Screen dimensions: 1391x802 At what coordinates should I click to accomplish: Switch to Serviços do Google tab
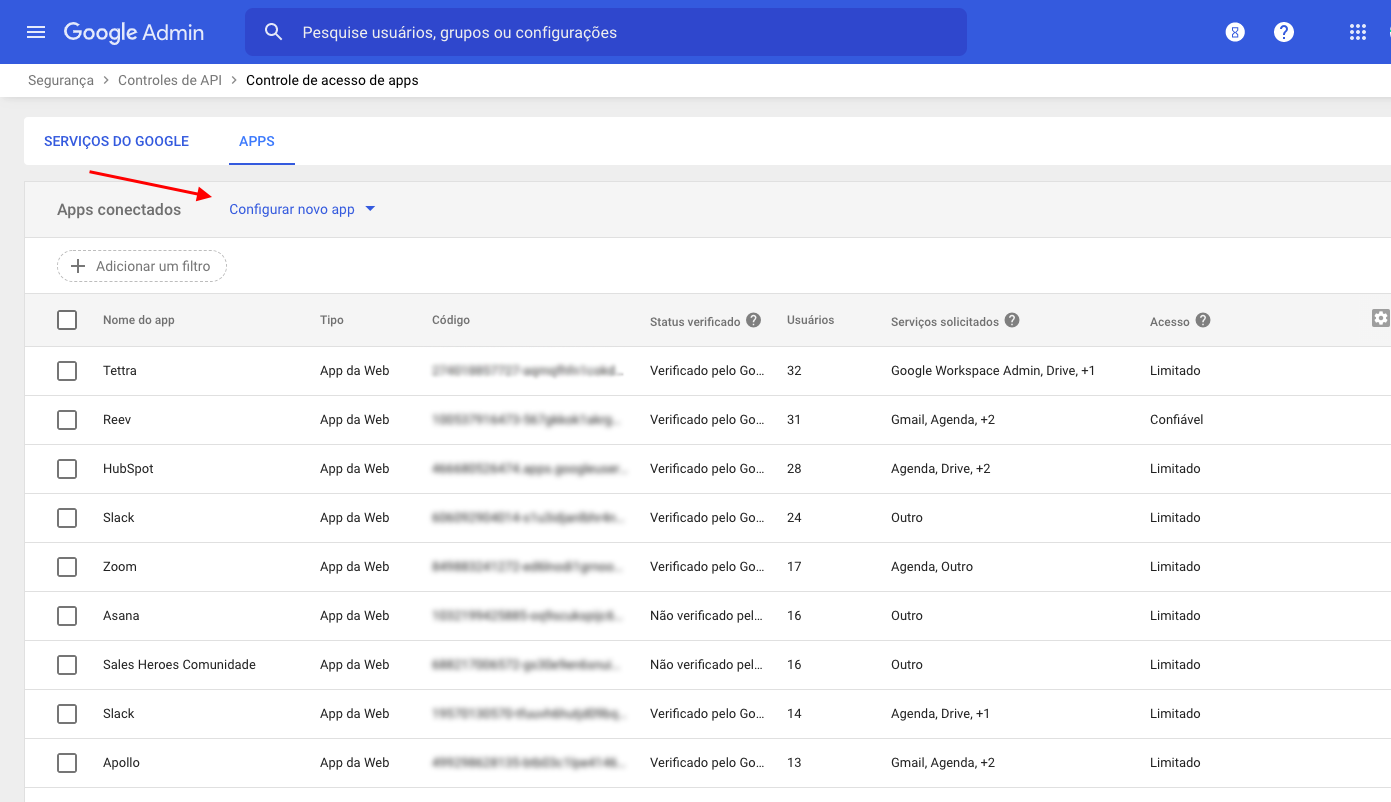[x=116, y=141]
